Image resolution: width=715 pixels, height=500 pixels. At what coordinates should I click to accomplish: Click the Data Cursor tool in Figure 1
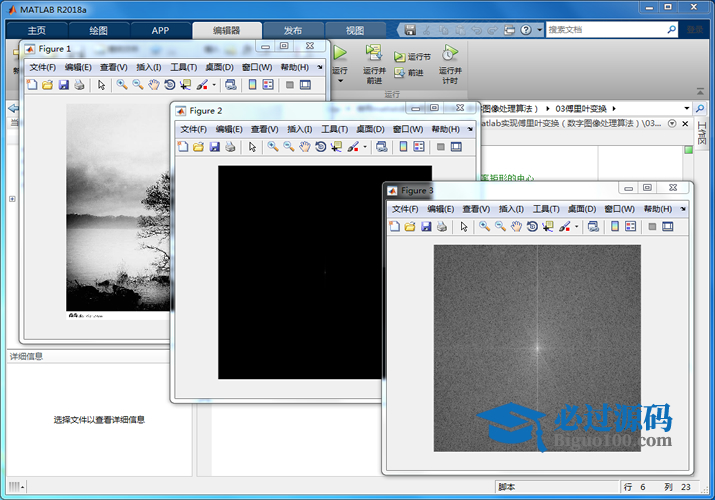pyautogui.click(x=185, y=85)
